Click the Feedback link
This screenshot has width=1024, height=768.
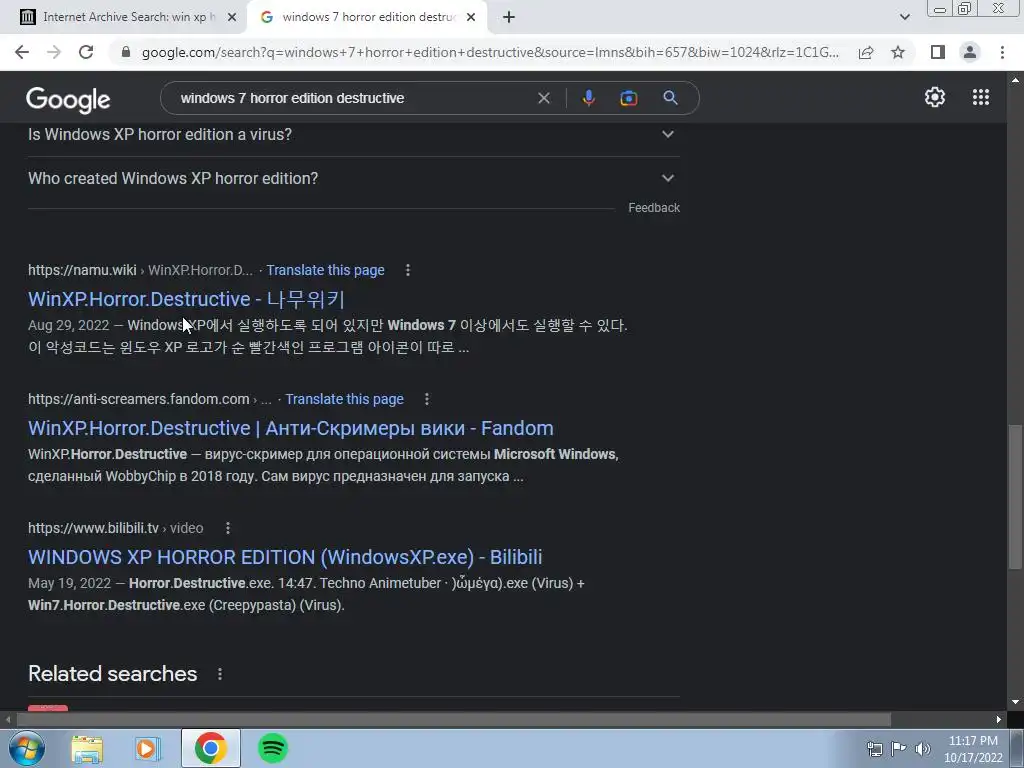point(654,208)
